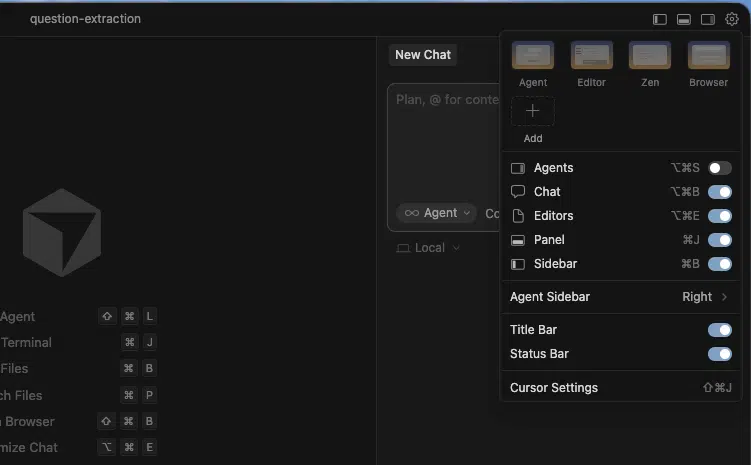Disable the Editors toggle switch

tap(720, 216)
